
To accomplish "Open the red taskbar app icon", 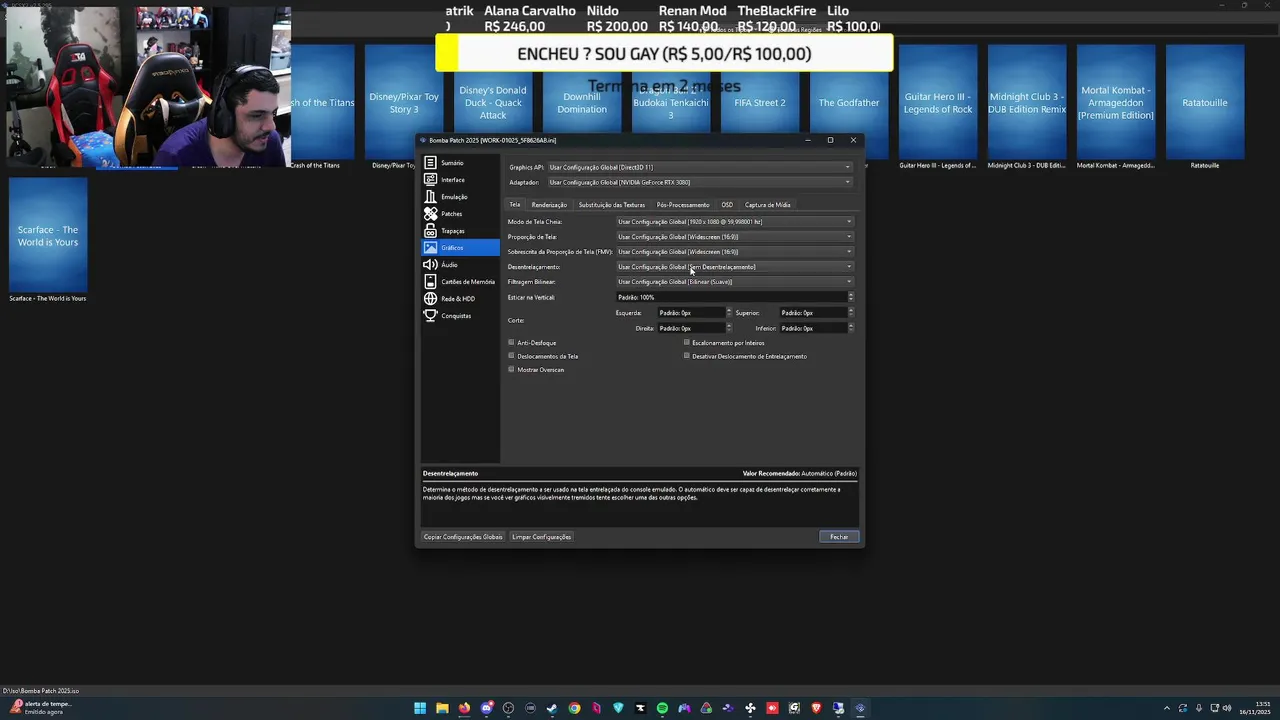I will (x=772, y=708).
